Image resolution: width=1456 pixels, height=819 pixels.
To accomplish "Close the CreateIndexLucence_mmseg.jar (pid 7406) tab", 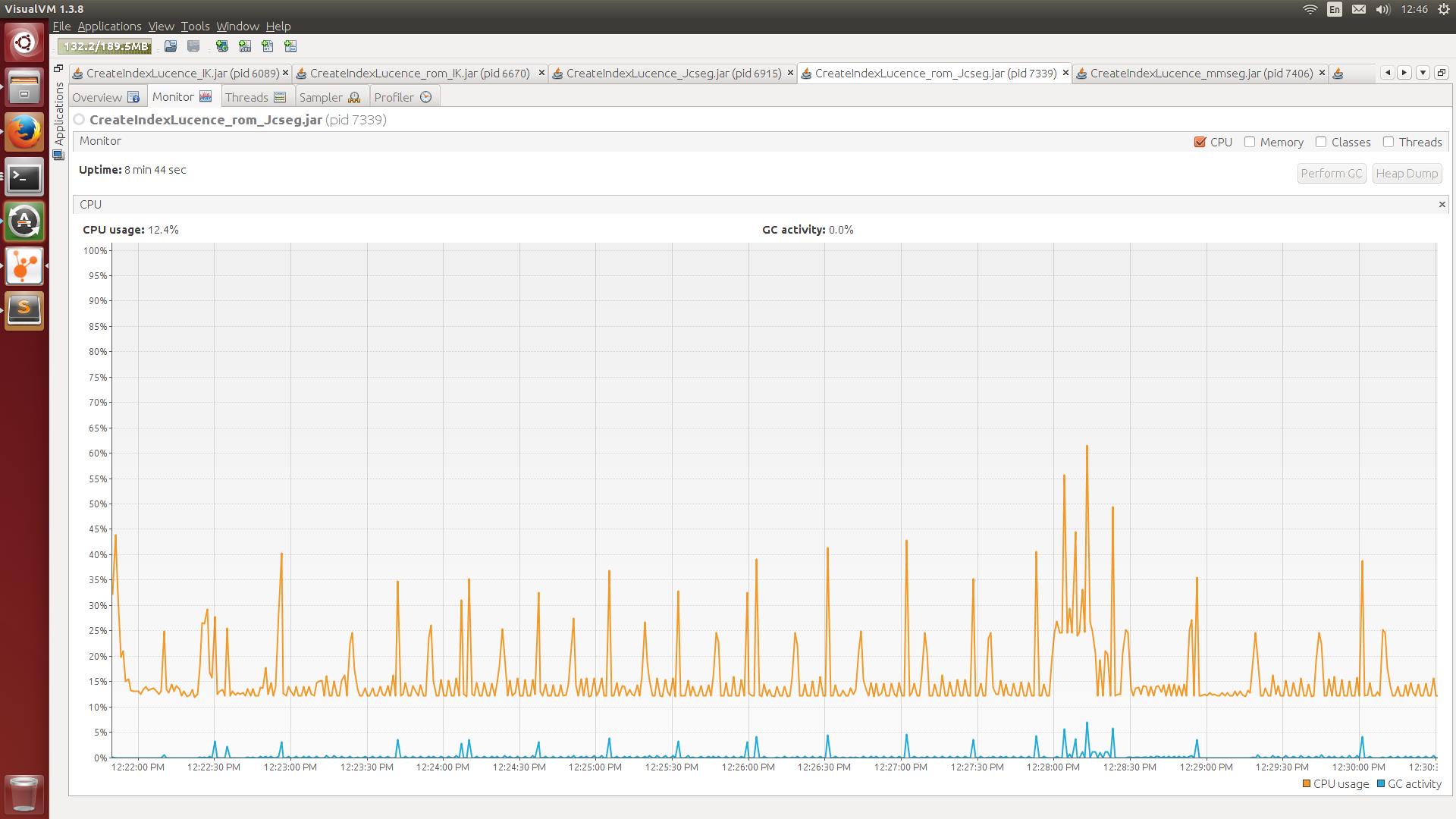I will (x=1322, y=73).
